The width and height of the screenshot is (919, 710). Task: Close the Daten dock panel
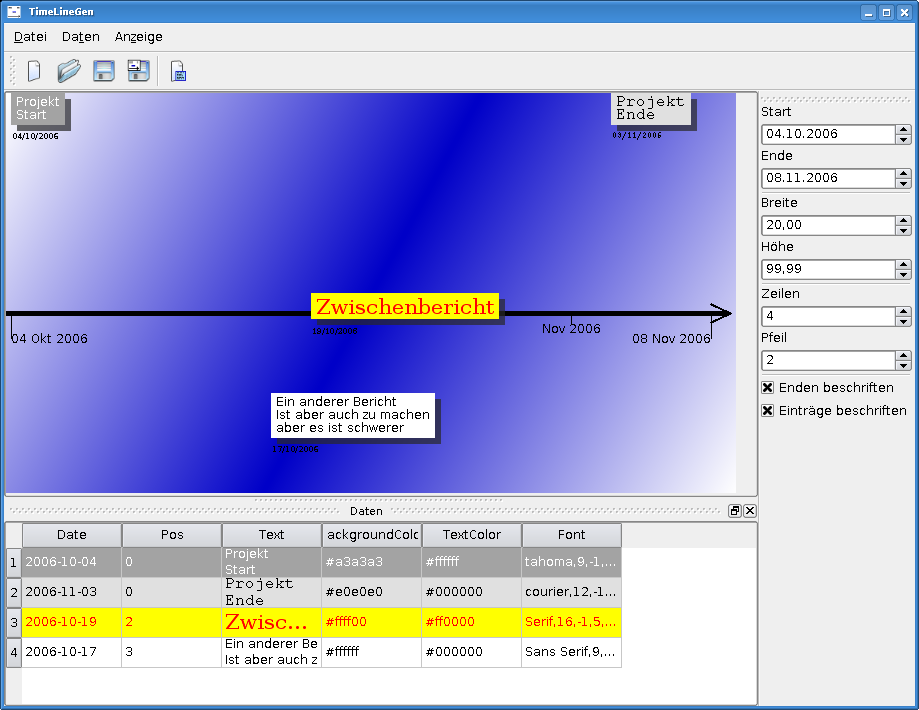point(750,511)
